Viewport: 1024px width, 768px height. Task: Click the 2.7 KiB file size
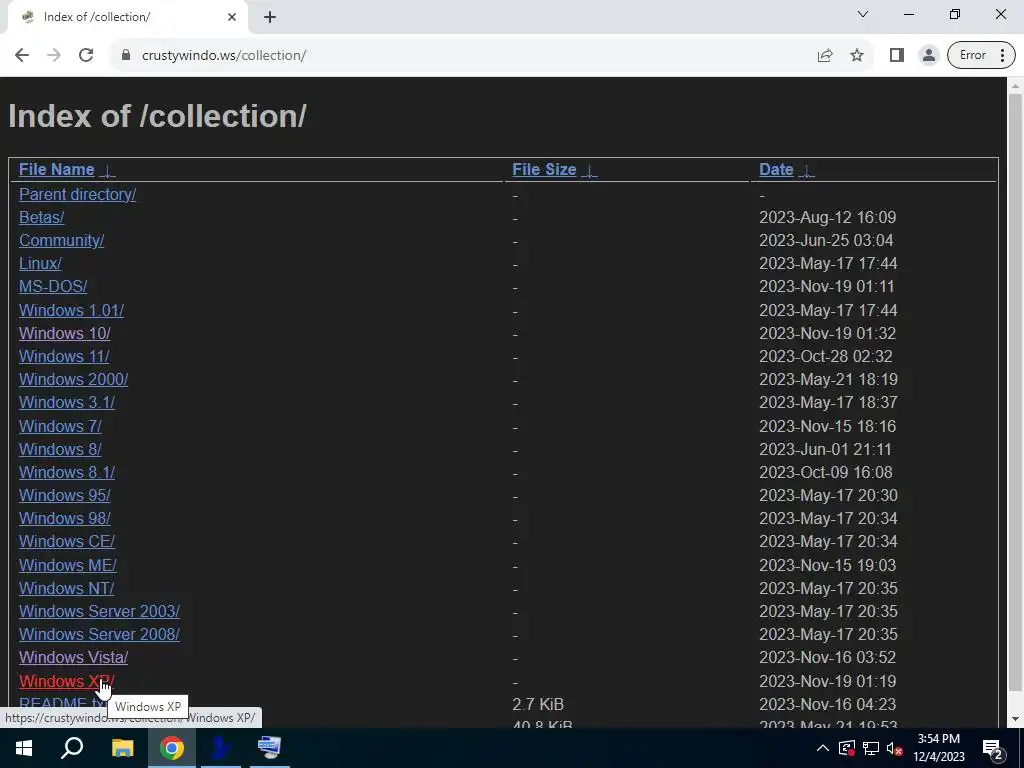[x=537, y=705]
